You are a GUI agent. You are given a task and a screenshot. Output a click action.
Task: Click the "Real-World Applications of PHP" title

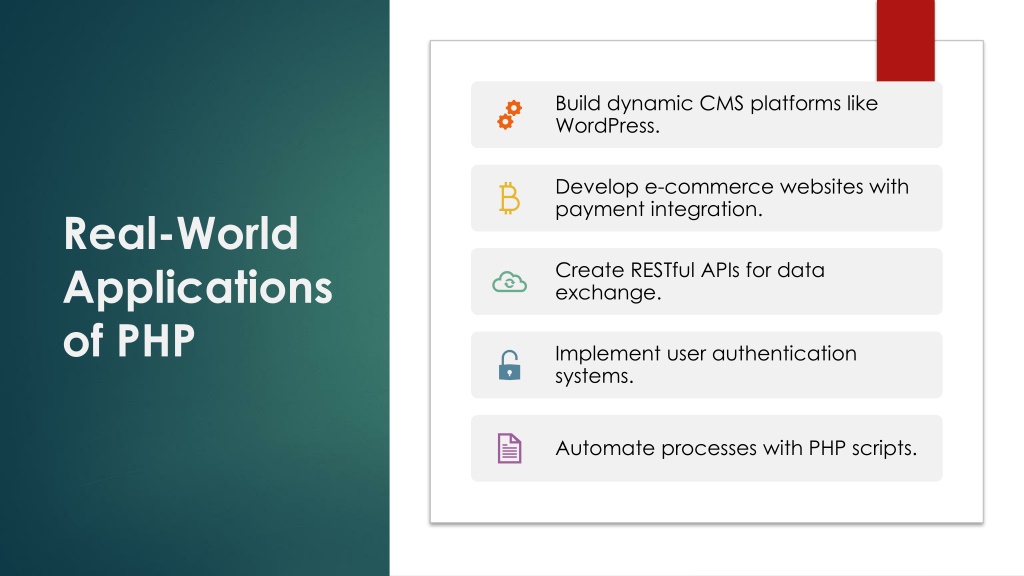coord(198,287)
